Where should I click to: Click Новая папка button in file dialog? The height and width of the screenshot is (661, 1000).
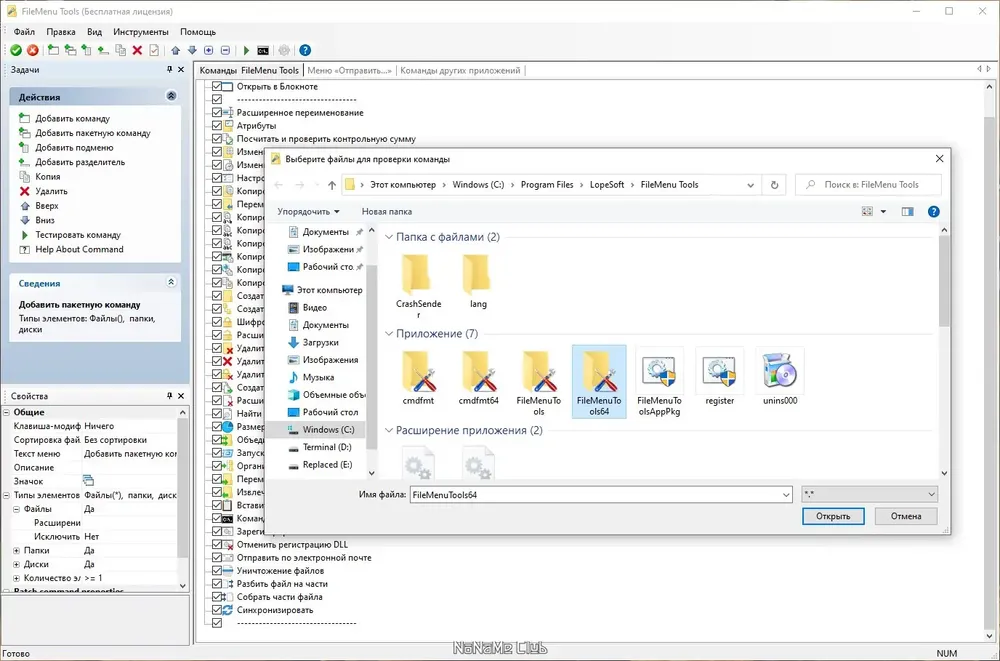tap(386, 212)
